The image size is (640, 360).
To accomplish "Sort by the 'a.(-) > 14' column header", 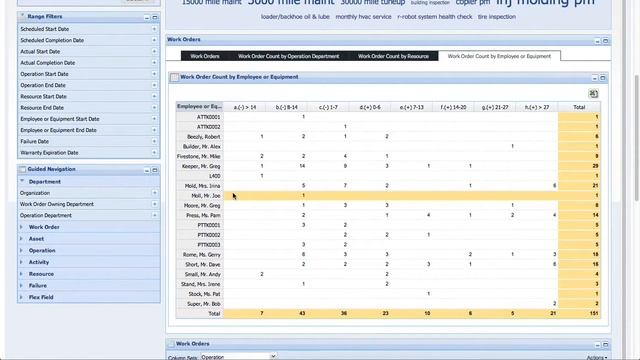I will pos(245,107).
